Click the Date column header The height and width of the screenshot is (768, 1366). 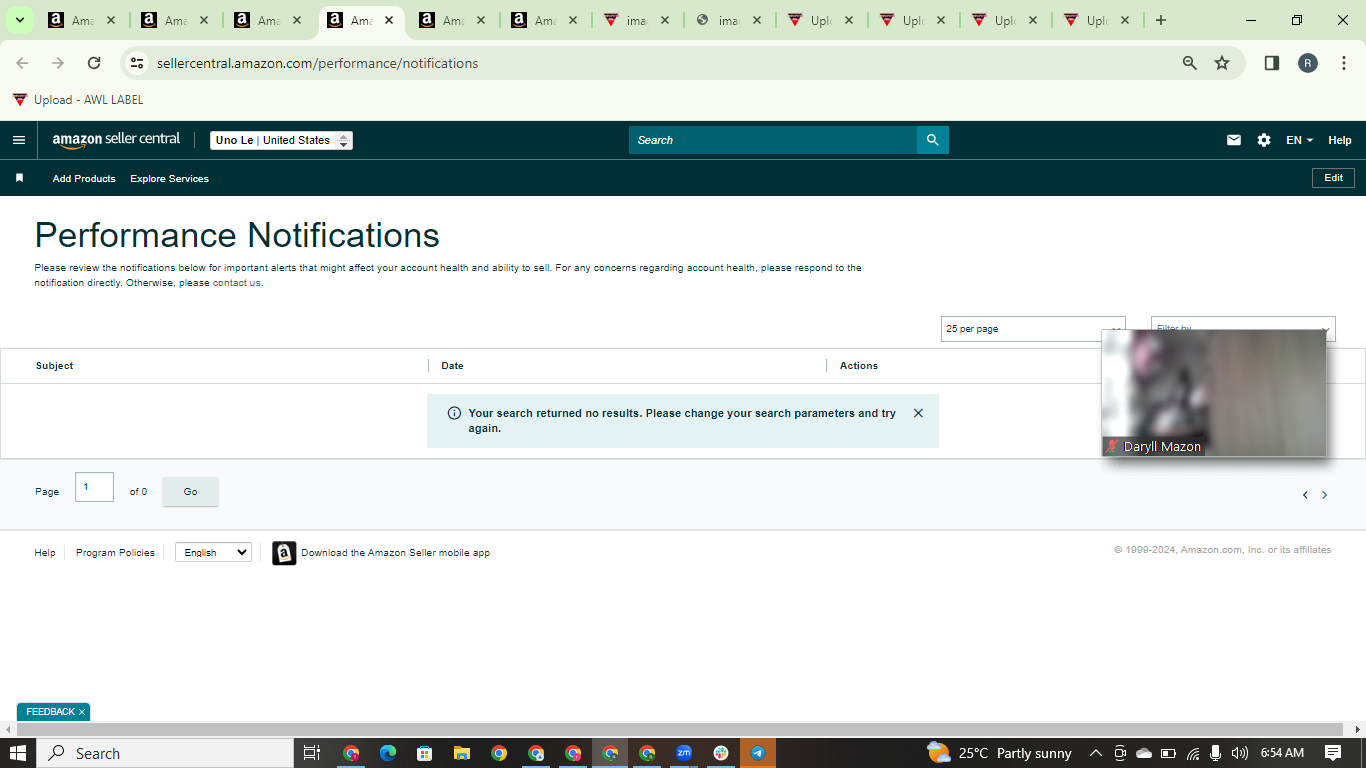point(452,366)
